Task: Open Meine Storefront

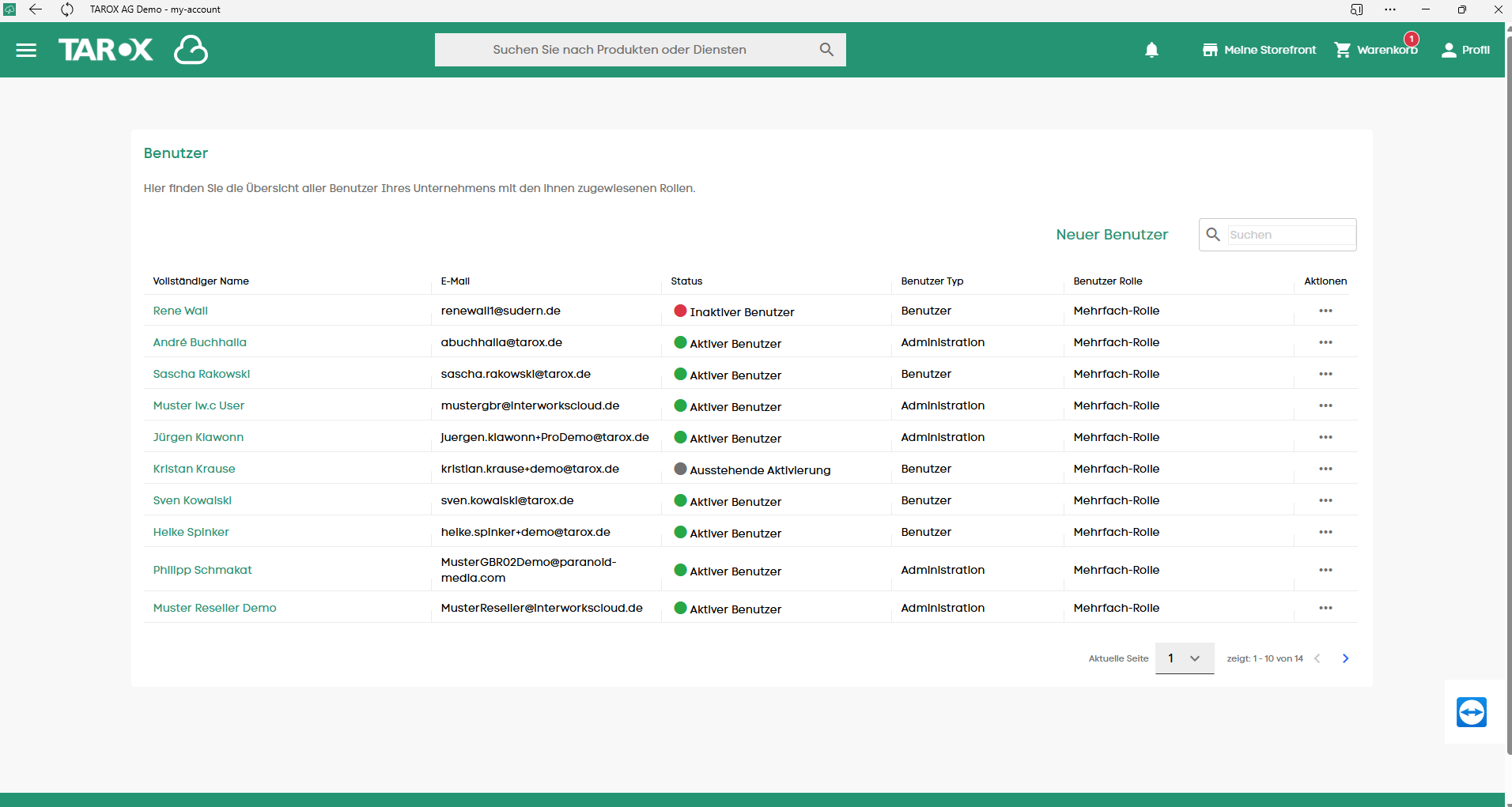Action: click(x=1259, y=50)
